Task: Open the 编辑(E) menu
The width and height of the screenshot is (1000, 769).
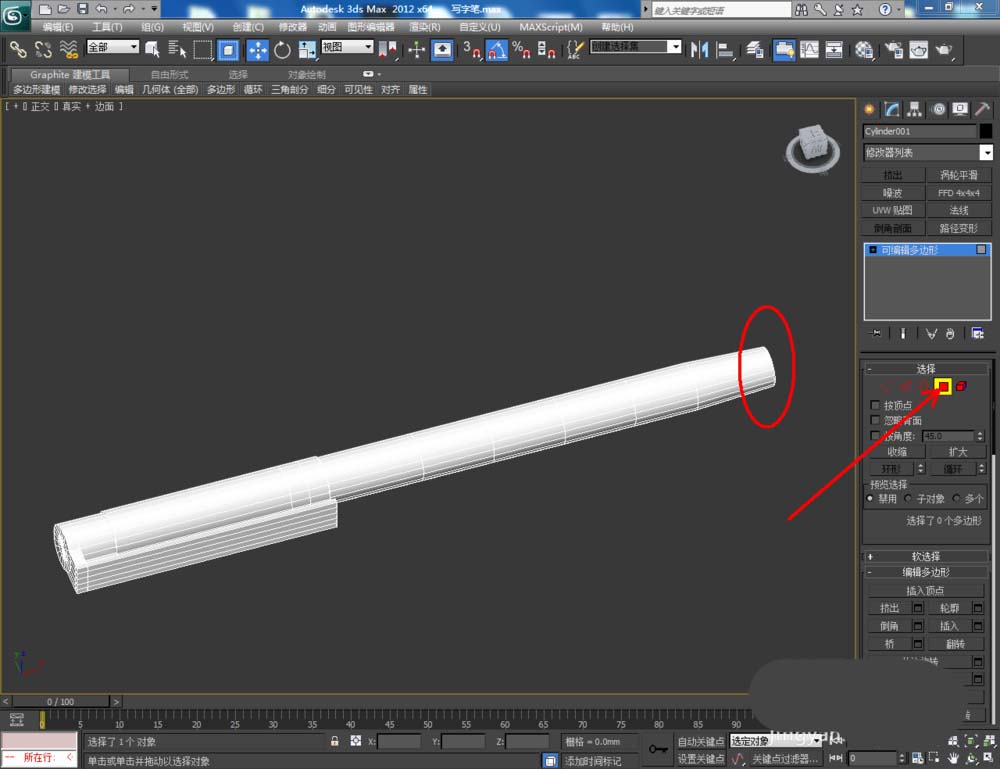Action: pyautogui.click(x=58, y=27)
